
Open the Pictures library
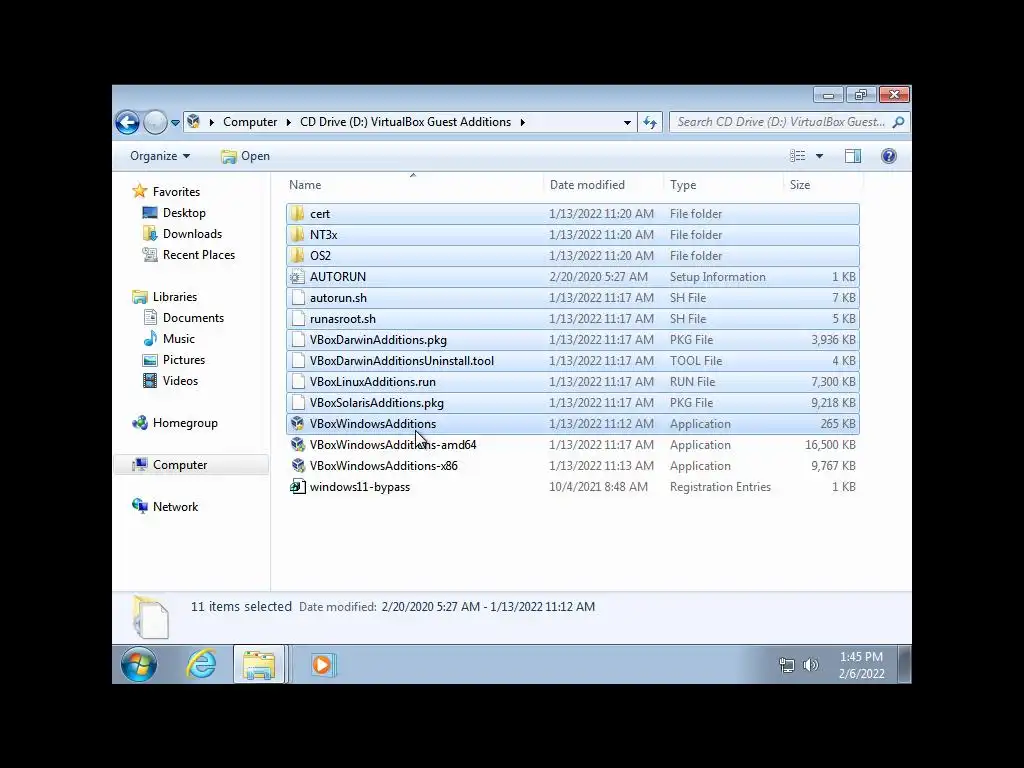tap(184, 360)
